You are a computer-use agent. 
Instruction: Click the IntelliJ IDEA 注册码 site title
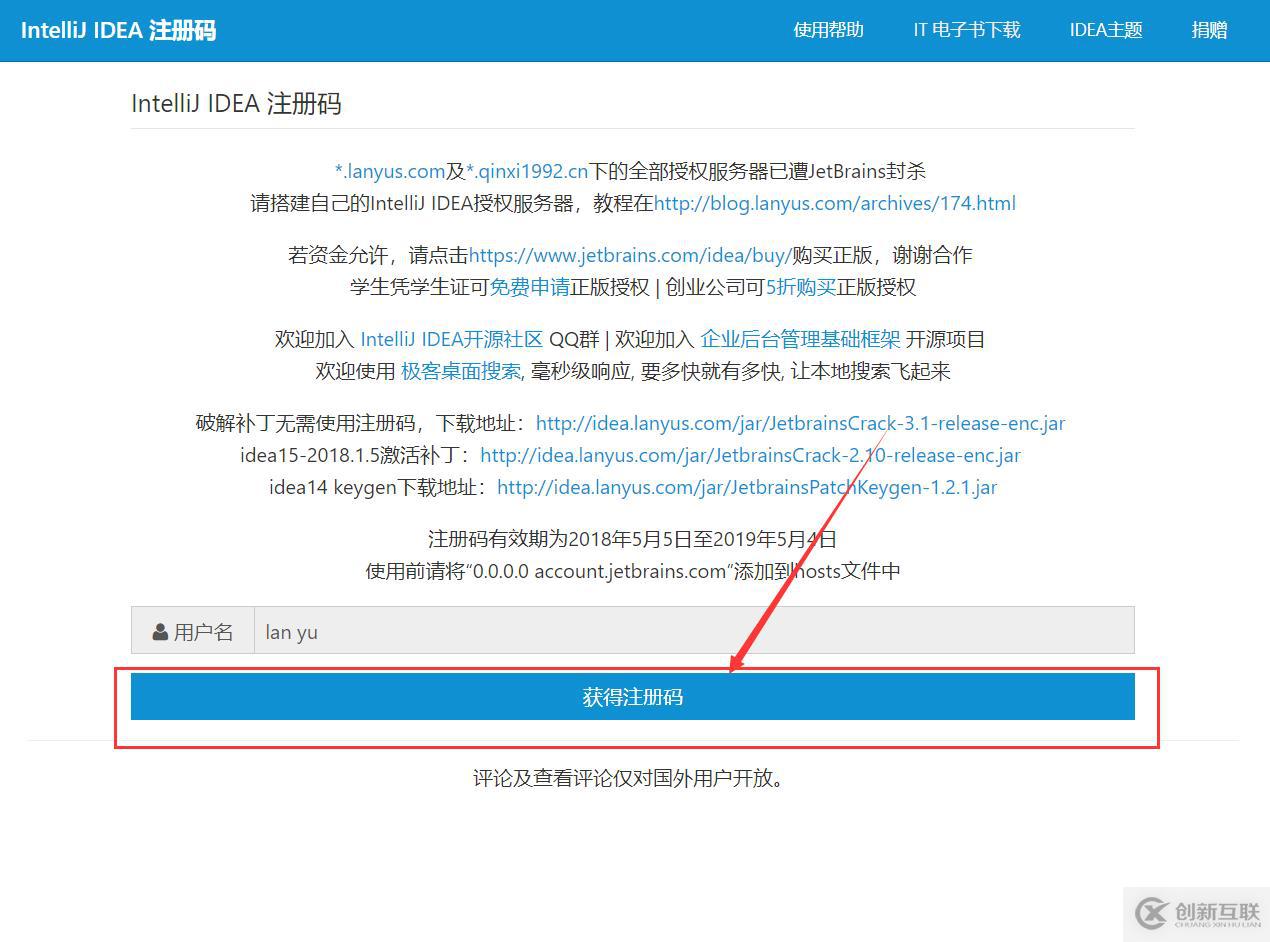[x=118, y=30]
